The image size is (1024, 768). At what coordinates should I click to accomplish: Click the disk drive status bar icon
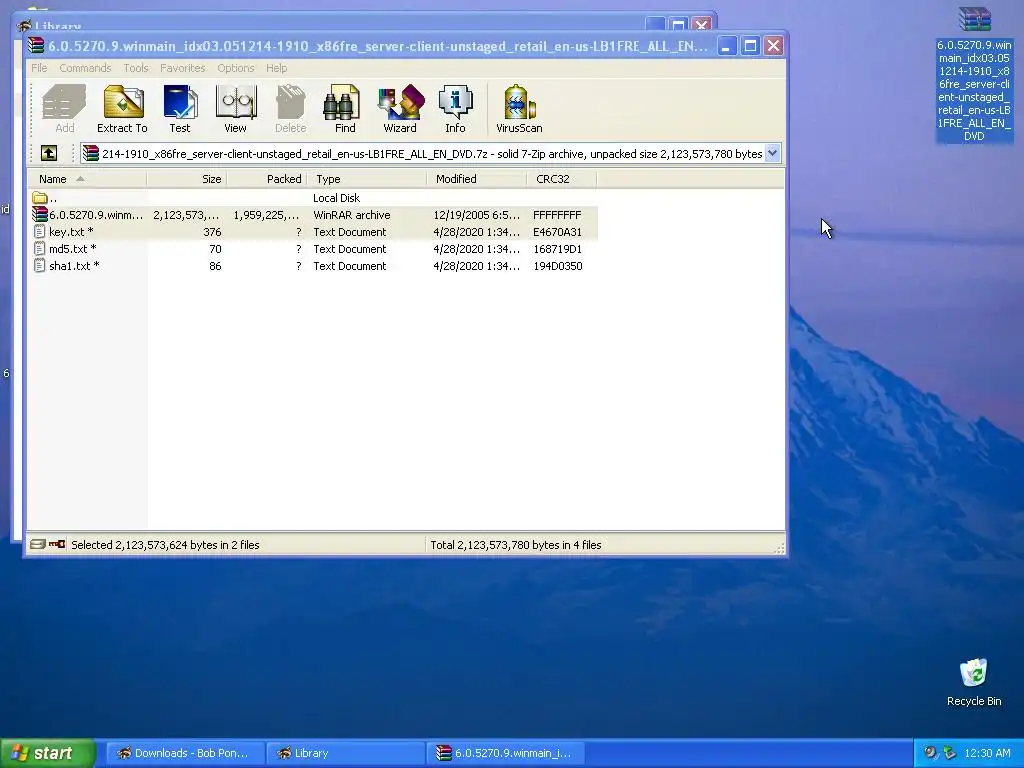[x=37, y=544]
